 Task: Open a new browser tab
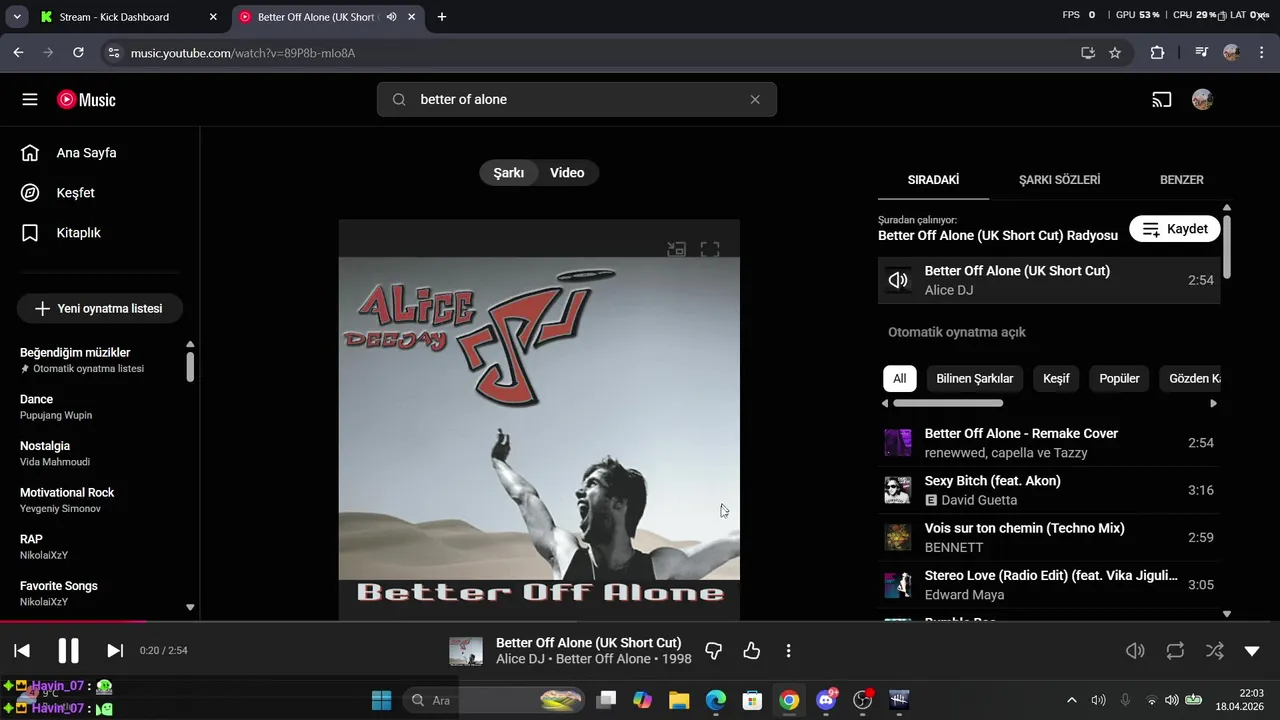[x=442, y=17]
